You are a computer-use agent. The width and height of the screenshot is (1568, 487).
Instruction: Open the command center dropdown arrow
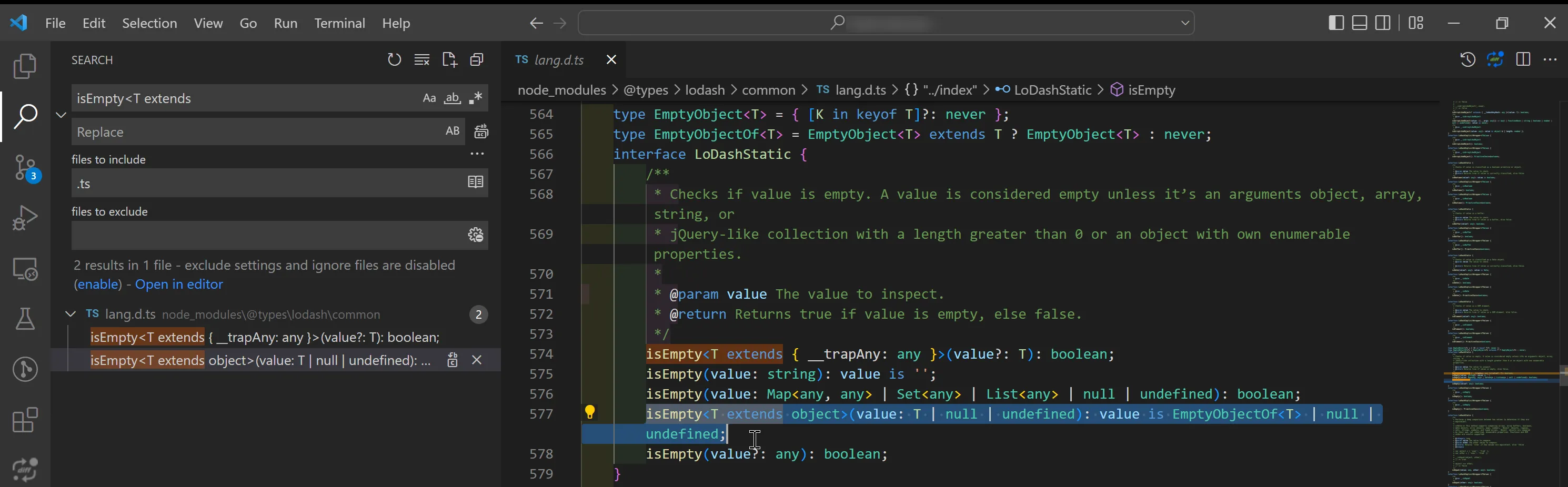[x=1184, y=23]
